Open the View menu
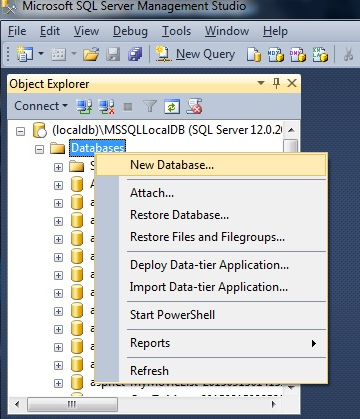Image resolution: width=360 pixels, height=419 pixels. click(x=86, y=31)
